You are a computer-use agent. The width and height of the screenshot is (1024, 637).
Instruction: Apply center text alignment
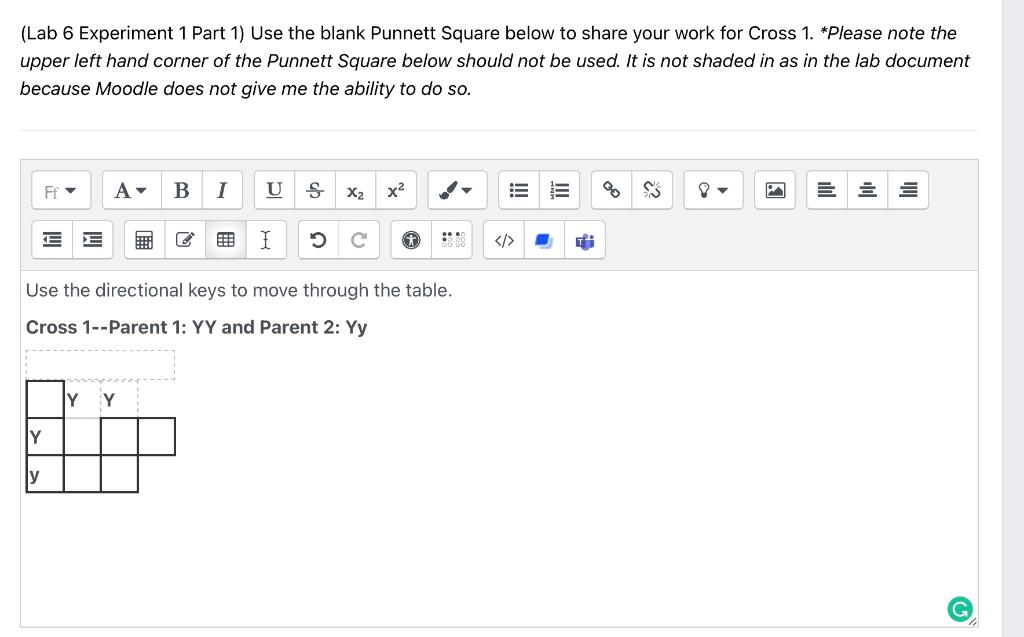[867, 190]
